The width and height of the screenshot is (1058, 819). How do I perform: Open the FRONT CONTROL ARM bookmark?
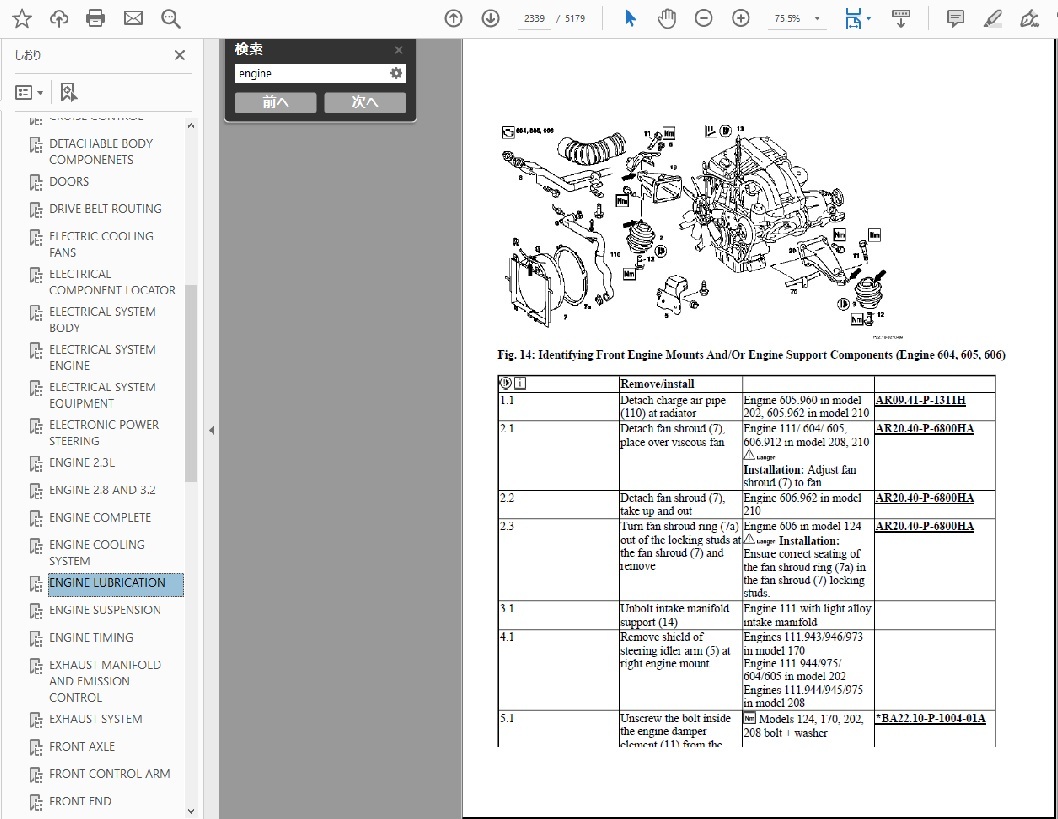click(x=109, y=774)
